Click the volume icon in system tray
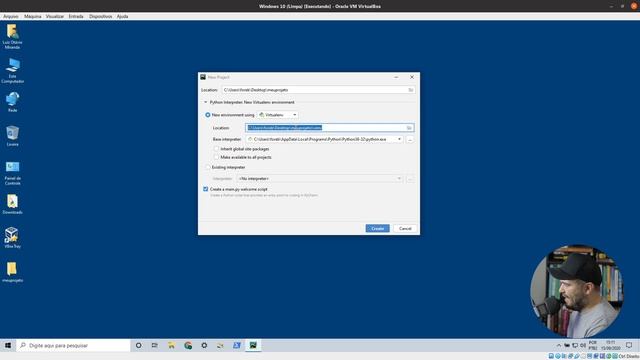 [583, 345]
